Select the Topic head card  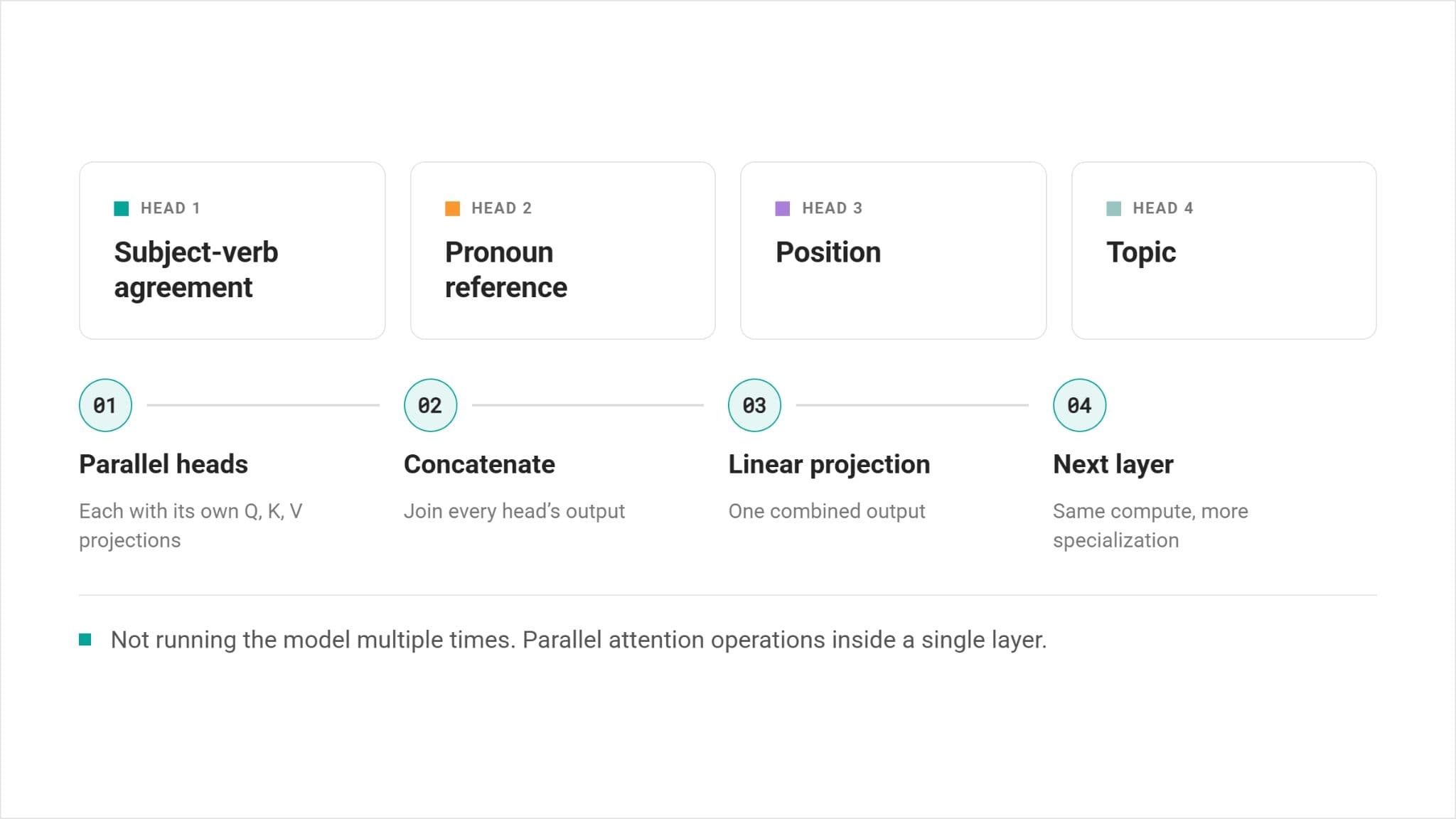coord(1224,250)
